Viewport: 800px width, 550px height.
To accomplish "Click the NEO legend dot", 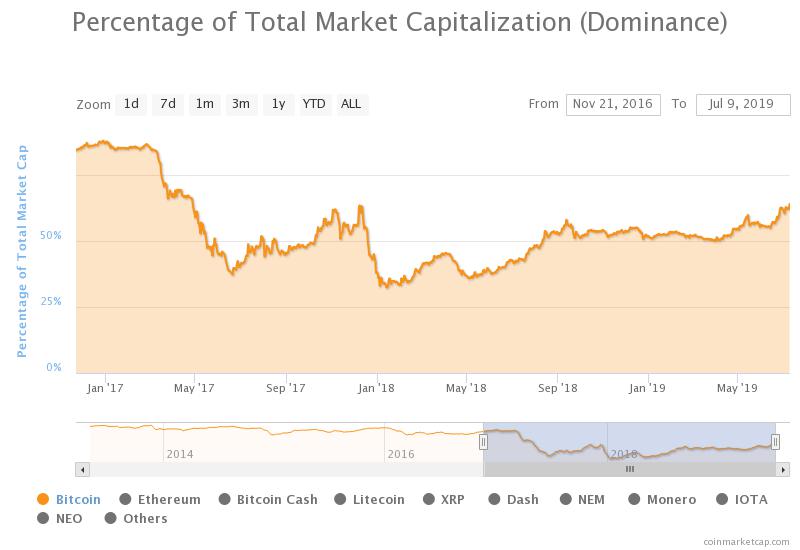I will pos(43,519).
